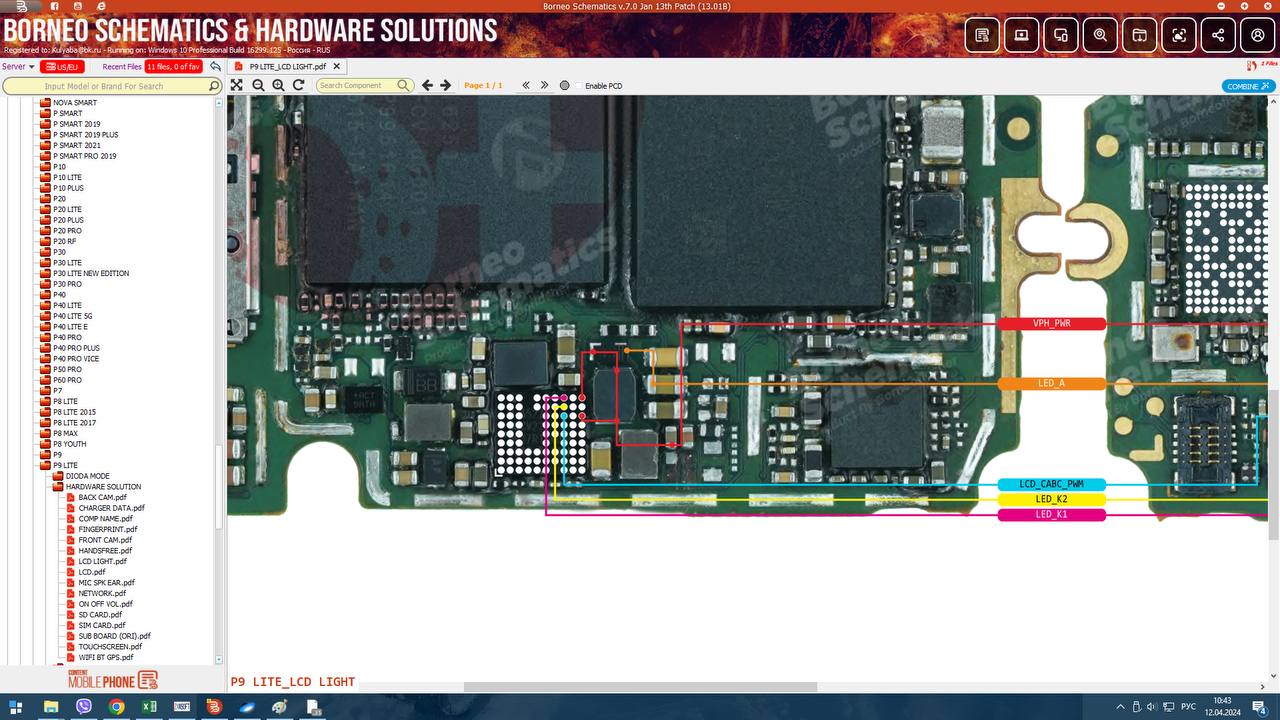
Task: Open the schematic list icon in header
Action: pos(982,35)
